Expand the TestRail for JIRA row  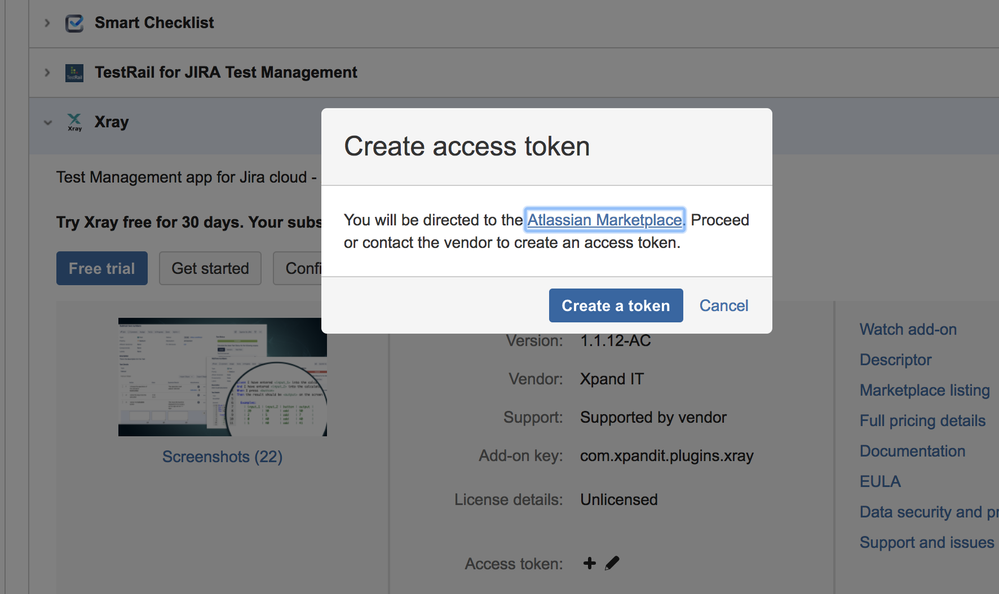[x=47, y=73]
